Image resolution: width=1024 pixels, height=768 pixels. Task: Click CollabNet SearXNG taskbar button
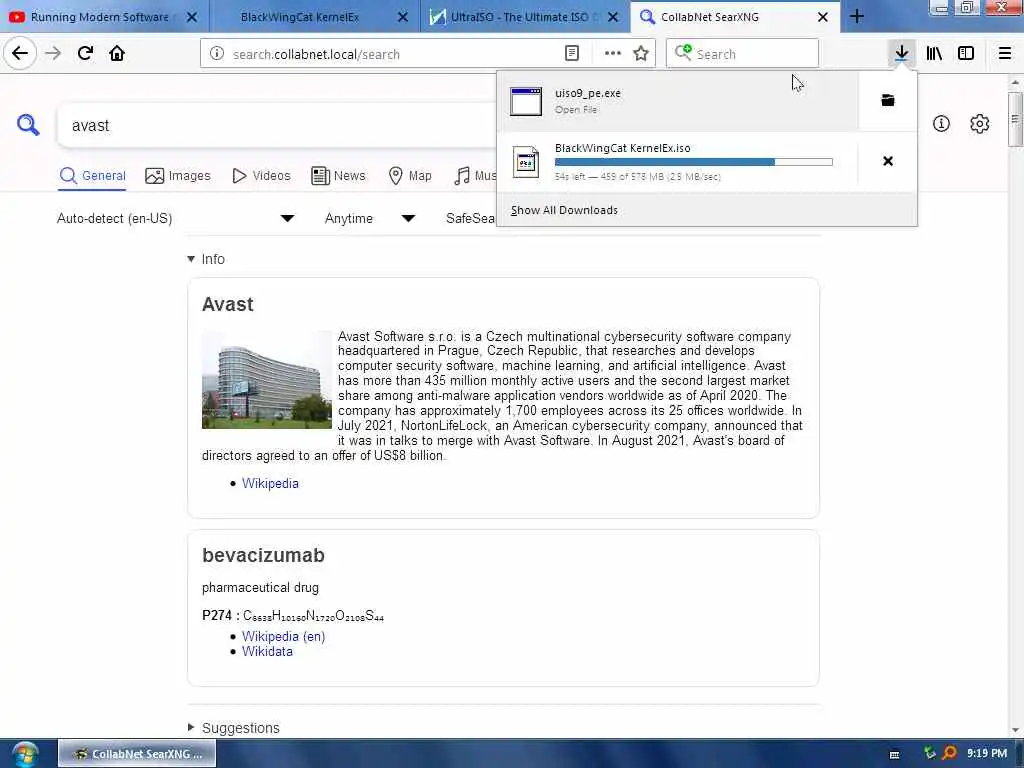(x=137, y=754)
